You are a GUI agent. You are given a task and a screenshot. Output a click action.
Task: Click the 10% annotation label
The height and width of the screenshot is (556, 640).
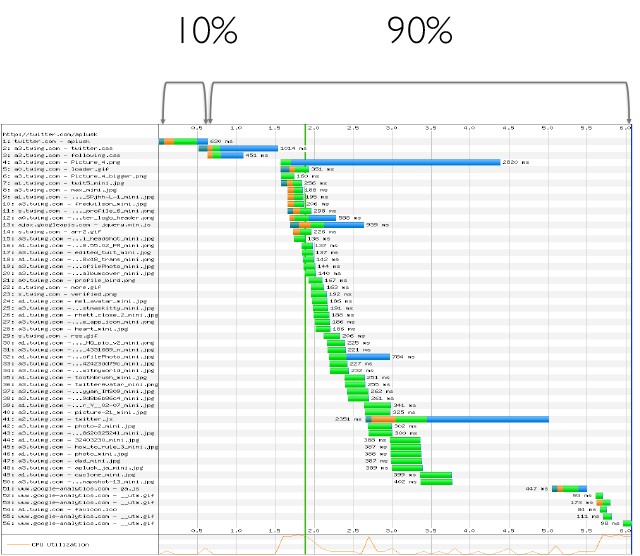[x=203, y=32]
